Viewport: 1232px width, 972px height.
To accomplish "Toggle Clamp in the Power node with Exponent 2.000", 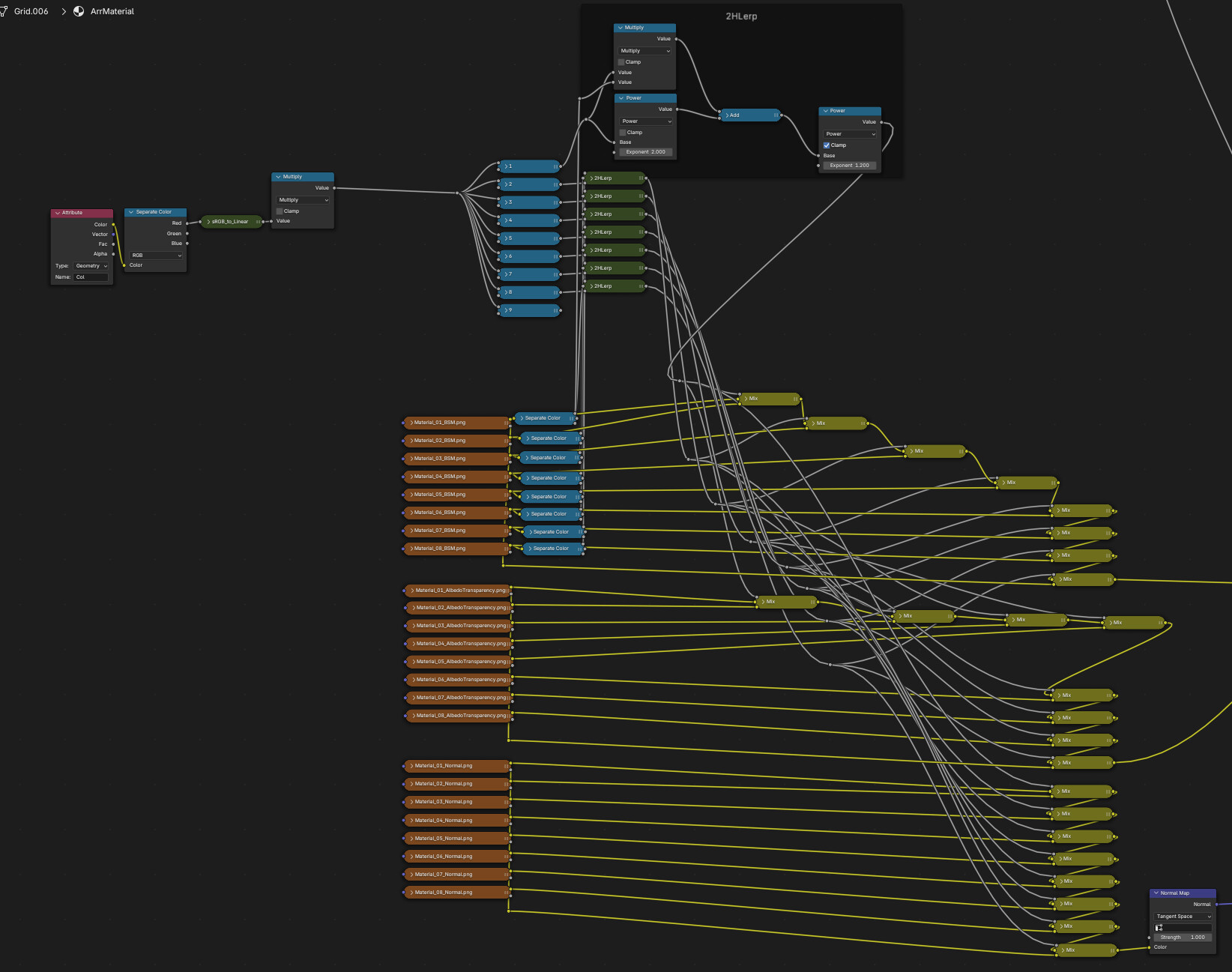I will (623, 133).
